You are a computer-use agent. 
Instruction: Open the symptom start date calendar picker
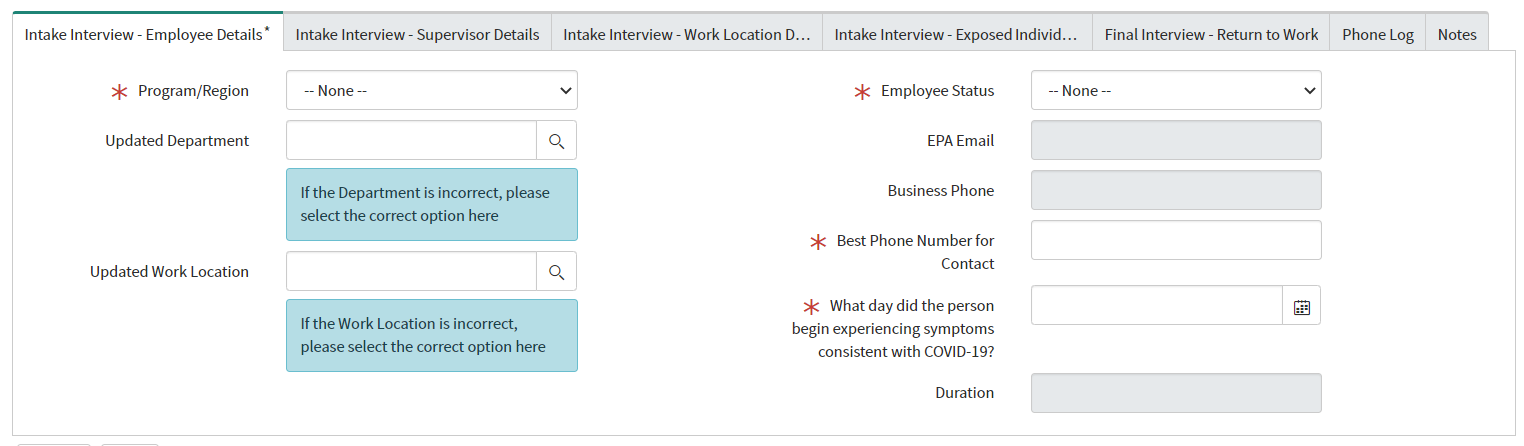[x=1301, y=307]
